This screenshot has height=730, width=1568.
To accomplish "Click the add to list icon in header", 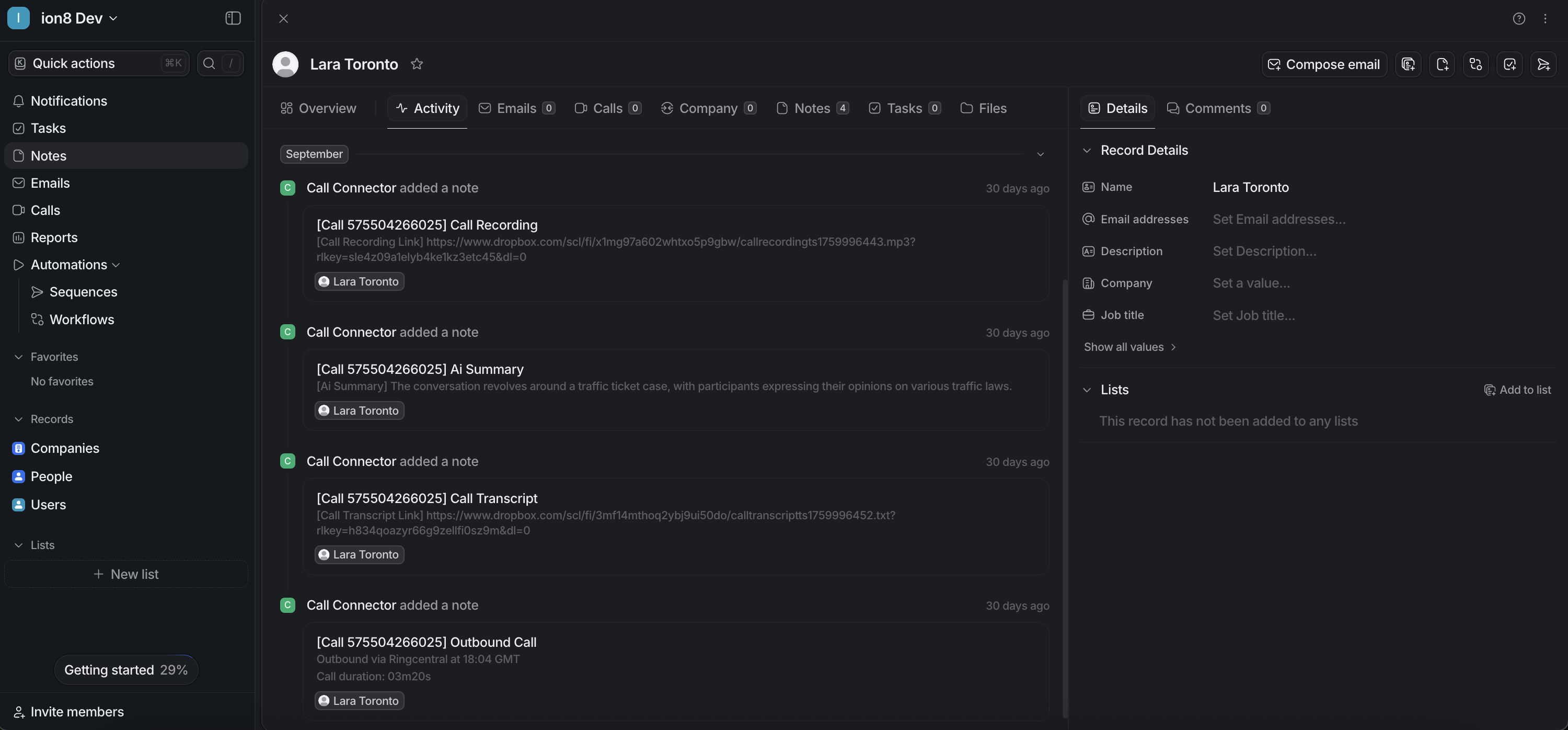I will click(1408, 64).
